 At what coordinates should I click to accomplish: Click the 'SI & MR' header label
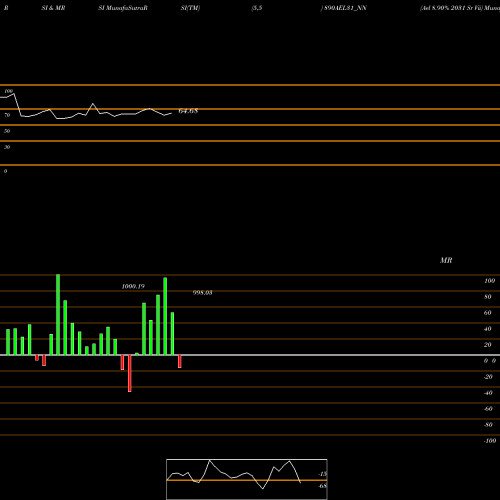click(53, 8)
